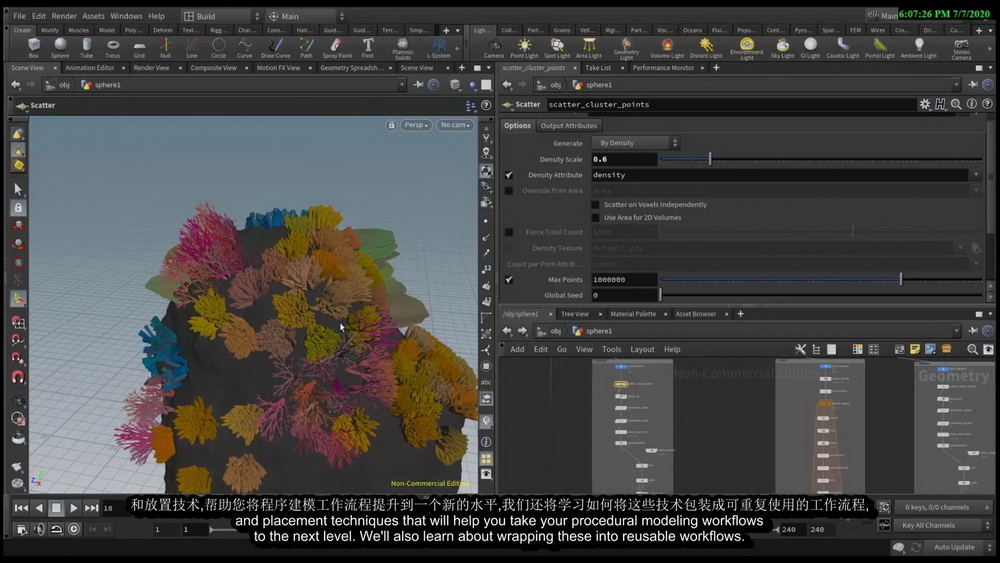Select the Torus shelf tool
This screenshot has height=563, width=1000.
pyautogui.click(x=113, y=48)
